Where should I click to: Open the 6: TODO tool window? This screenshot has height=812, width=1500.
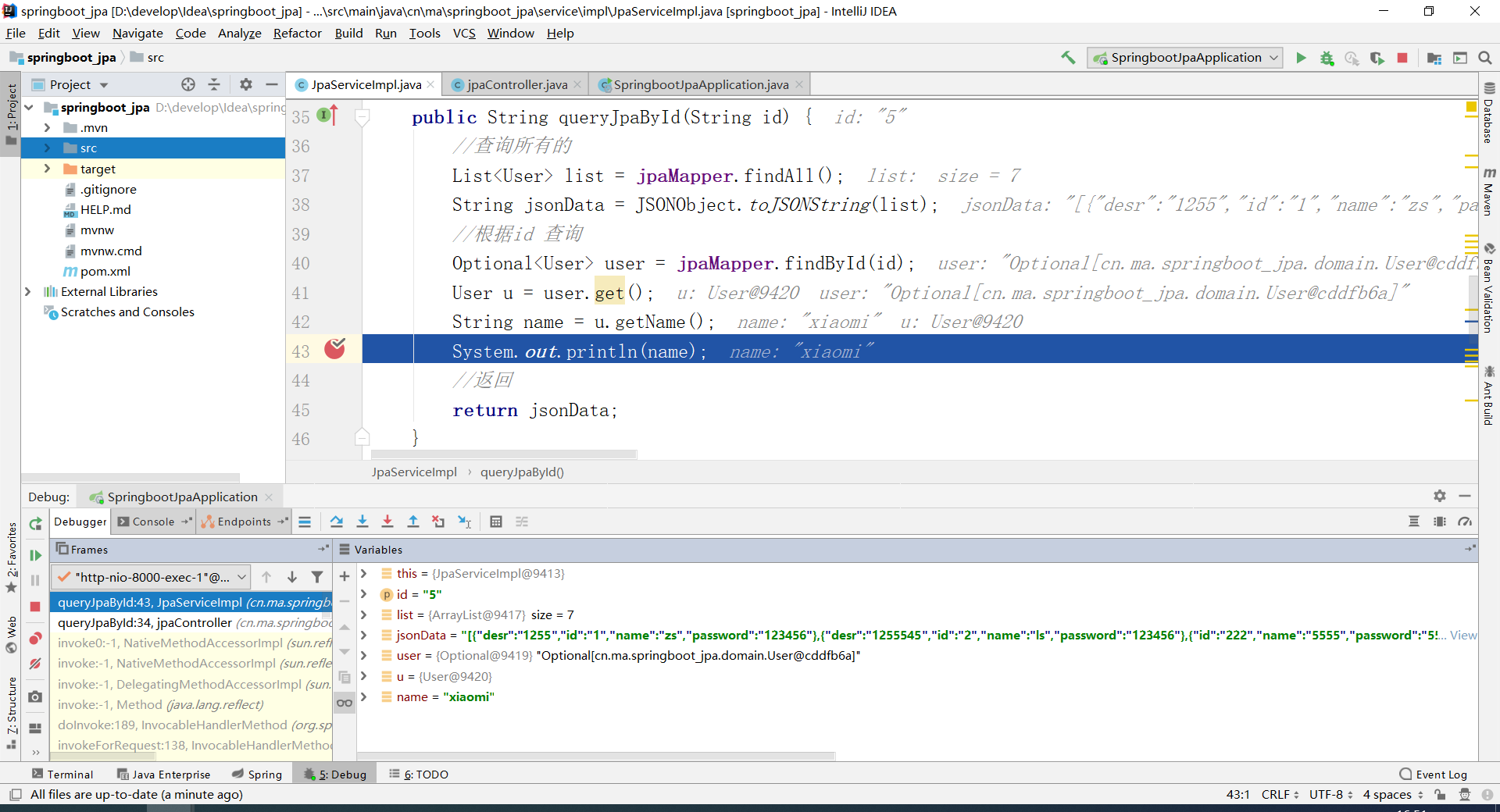pos(419,774)
